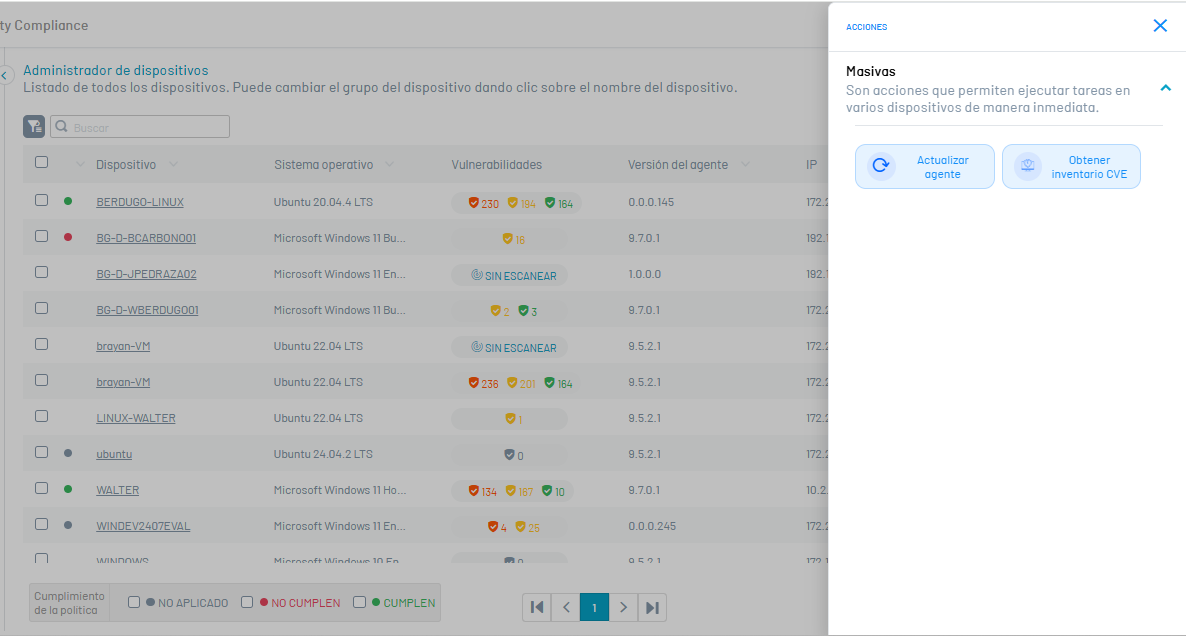Collapse the left sidebar arrow
Image resolution: width=1186 pixels, height=636 pixels.
[4, 75]
